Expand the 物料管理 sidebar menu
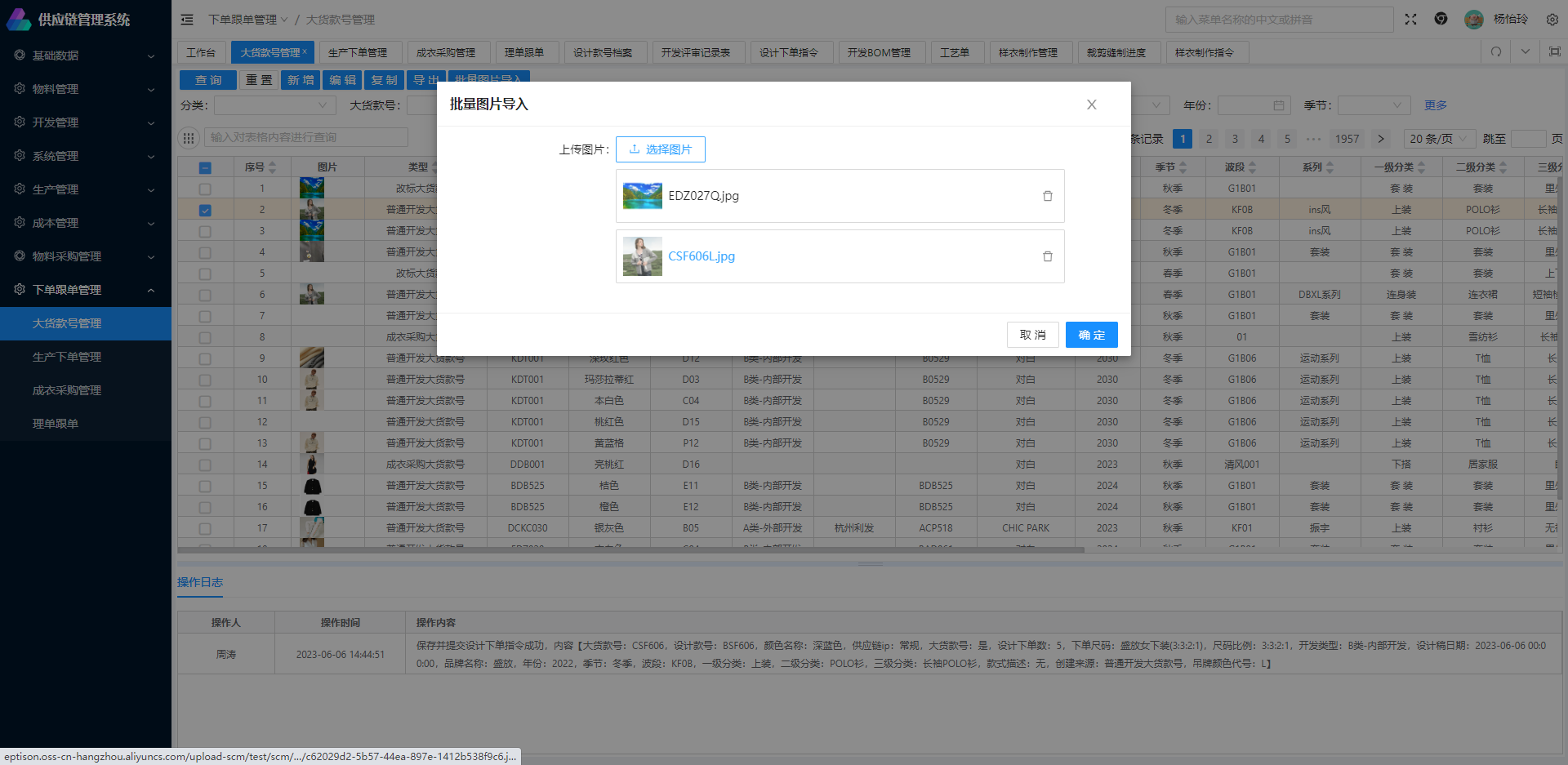Viewport: 1568px width, 765px height. pyautogui.click(x=86, y=89)
